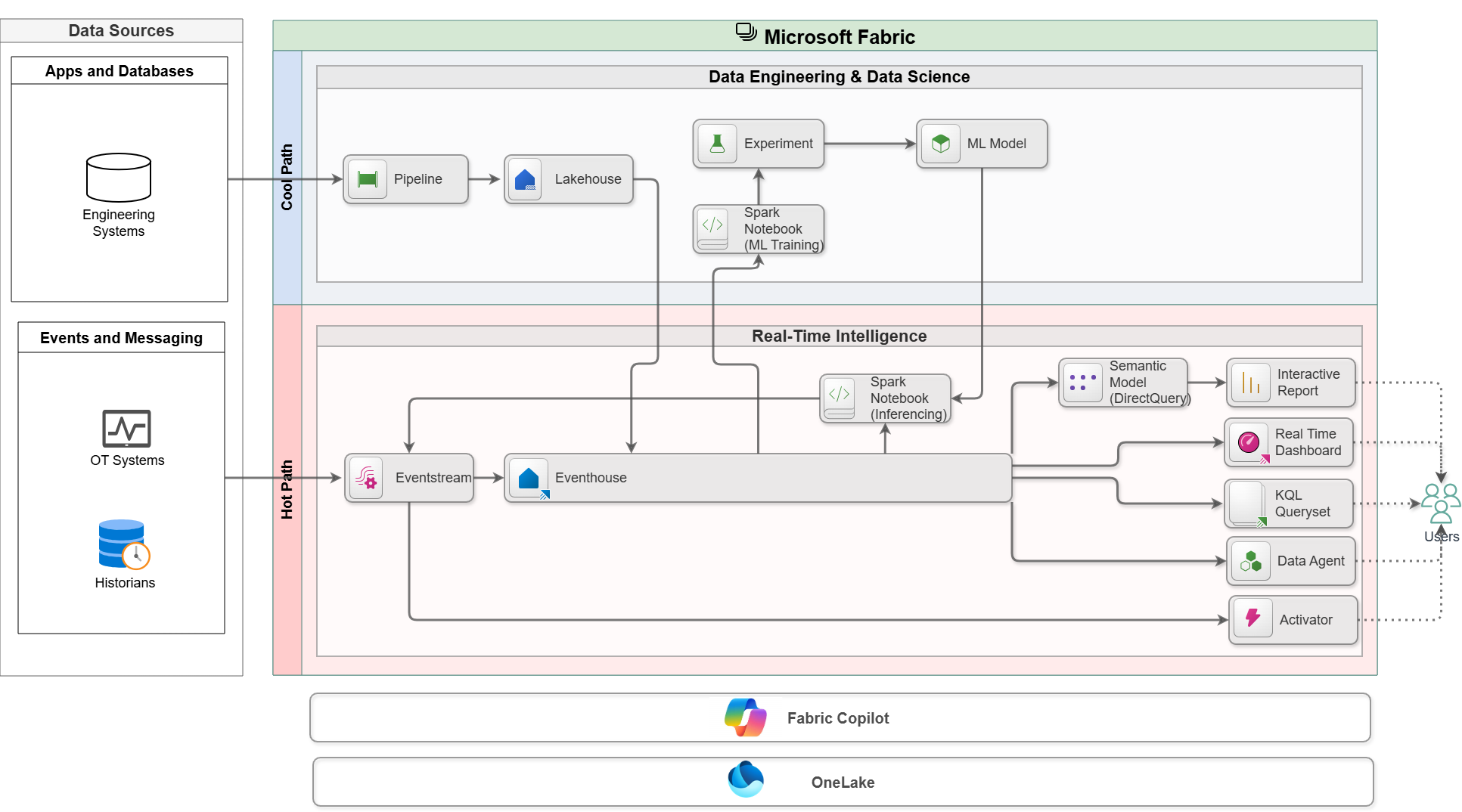Select the Eventhouse icon
Screen dimensions: 1462x812
(x=528, y=478)
